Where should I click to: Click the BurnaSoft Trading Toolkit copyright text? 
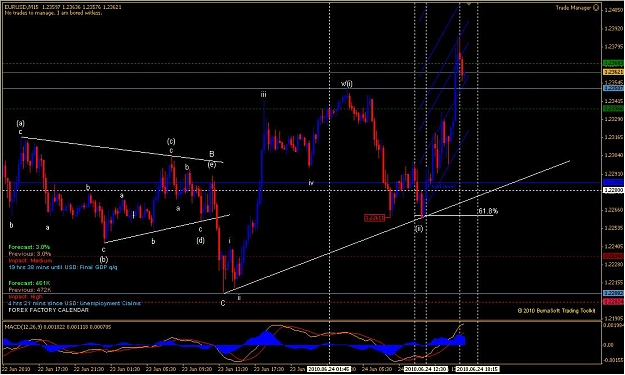[556, 310]
